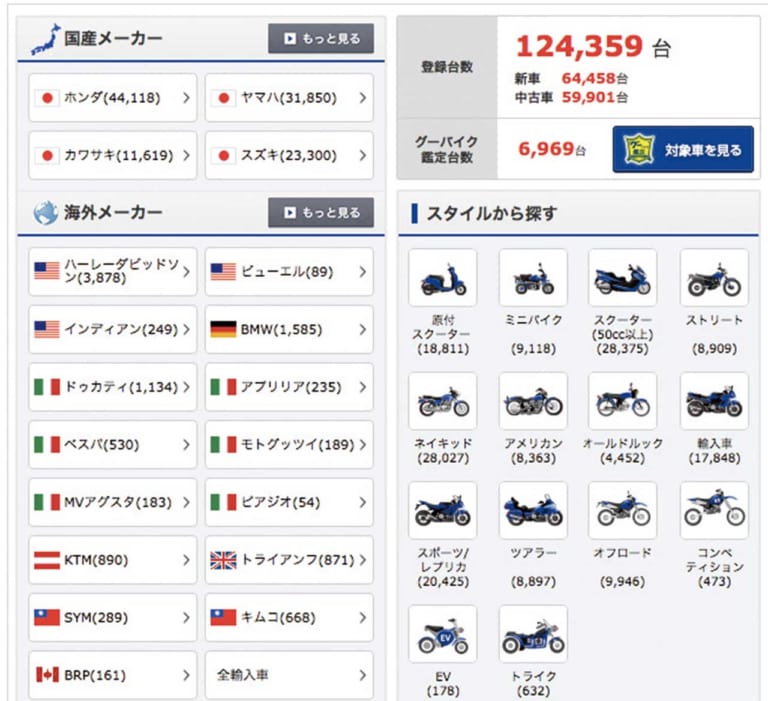768x701 pixels.
Task: Open the ネイキッド bike style icon
Action: tap(442, 401)
